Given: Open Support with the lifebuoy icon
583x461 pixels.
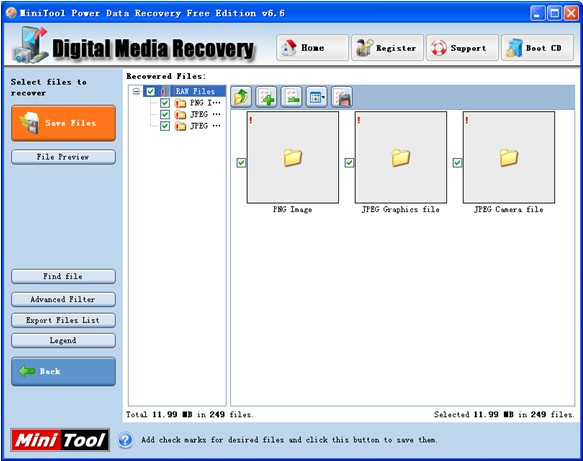Looking at the screenshot, I should [462, 48].
